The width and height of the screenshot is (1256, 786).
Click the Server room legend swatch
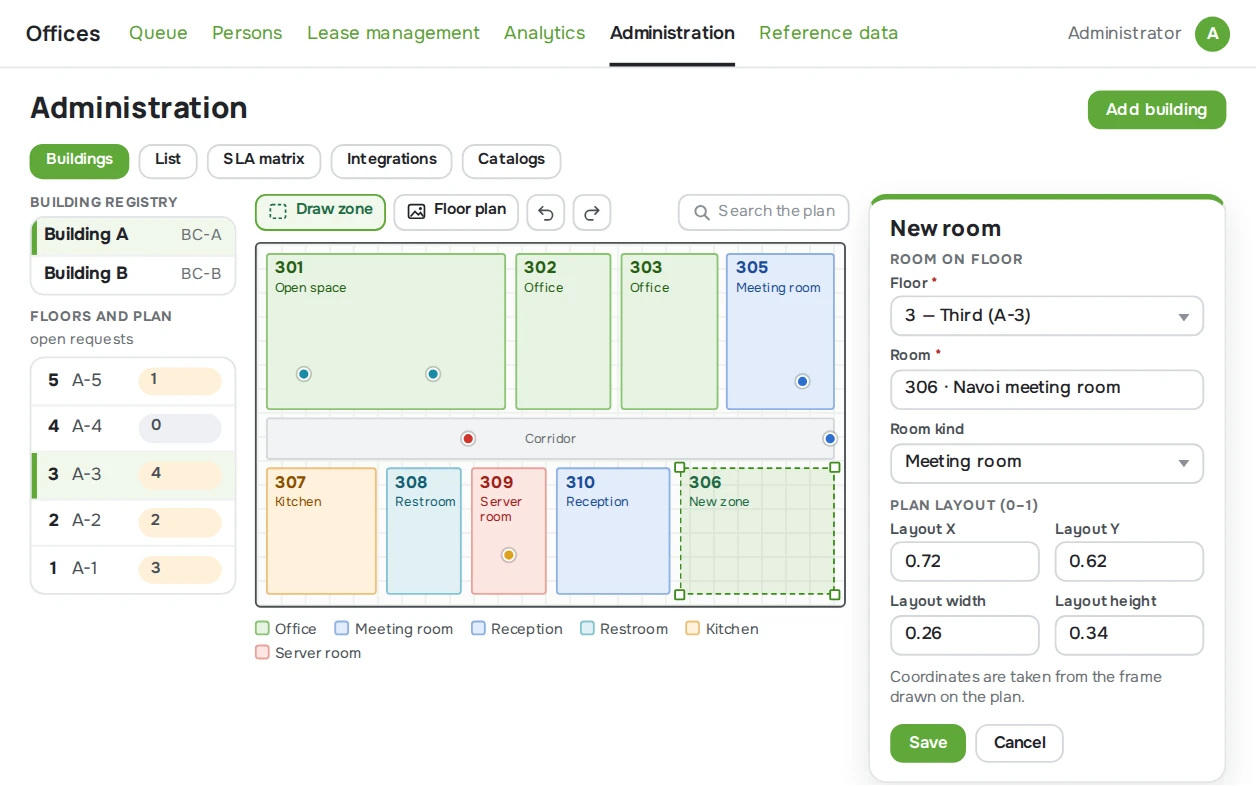262,653
